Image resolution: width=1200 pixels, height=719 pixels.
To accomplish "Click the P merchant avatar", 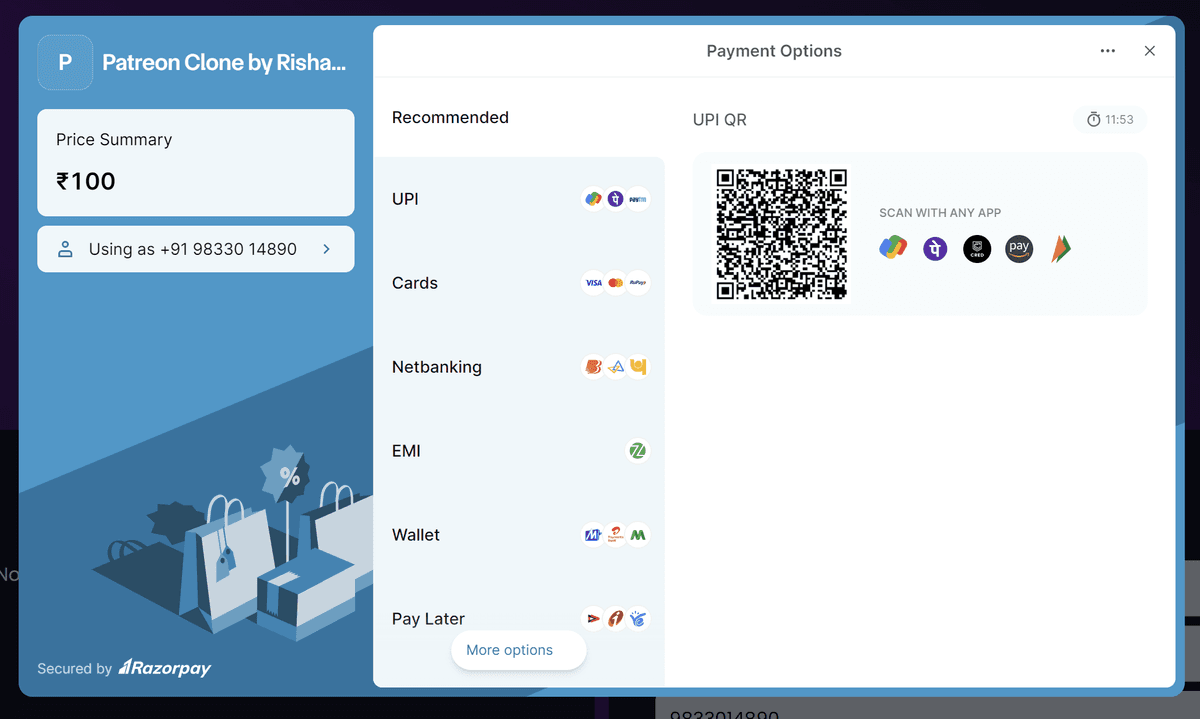I will 65,62.
